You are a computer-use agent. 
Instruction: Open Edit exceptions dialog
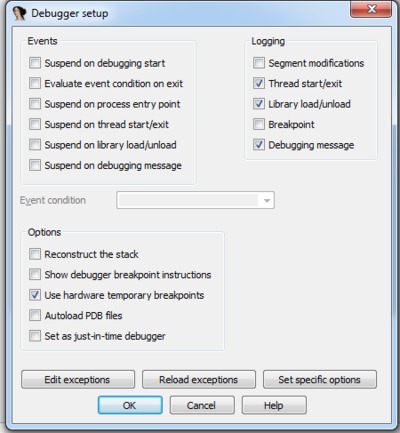[78, 379]
